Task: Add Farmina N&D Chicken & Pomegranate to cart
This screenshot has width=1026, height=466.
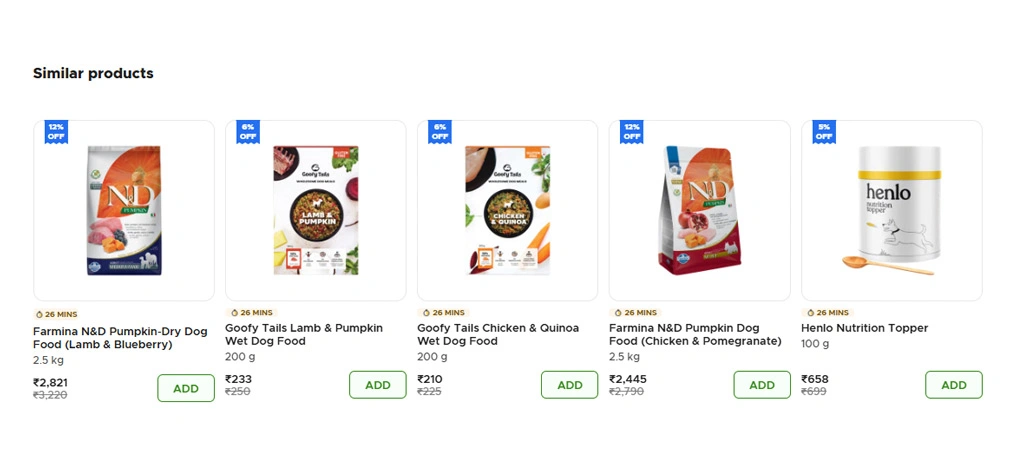Action: click(762, 385)
